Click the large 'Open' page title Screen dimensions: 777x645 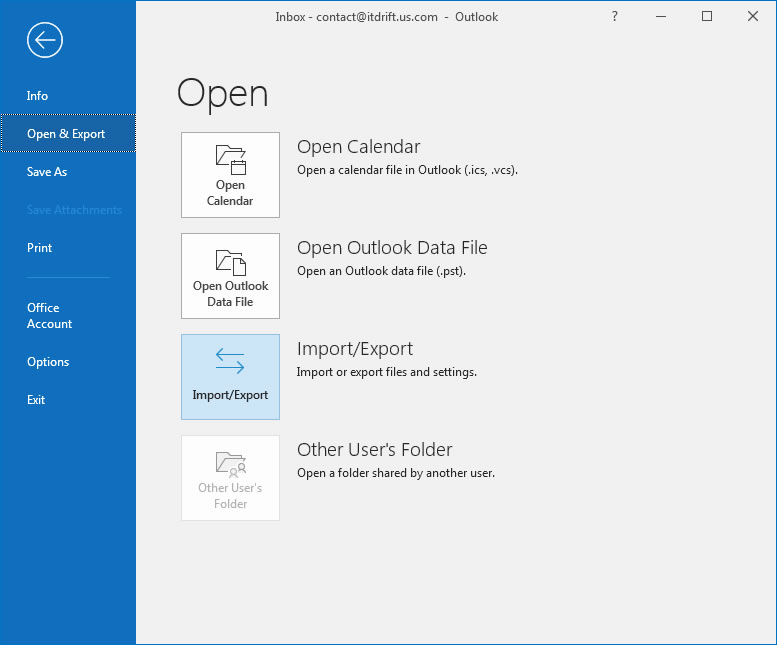(x=222, y=94)
